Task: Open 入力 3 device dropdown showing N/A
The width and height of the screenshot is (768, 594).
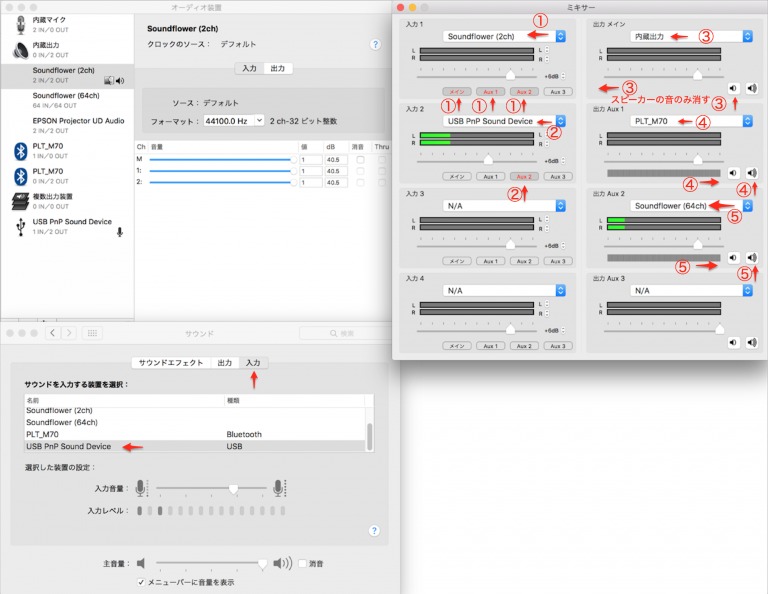Action: coord(504,206)
